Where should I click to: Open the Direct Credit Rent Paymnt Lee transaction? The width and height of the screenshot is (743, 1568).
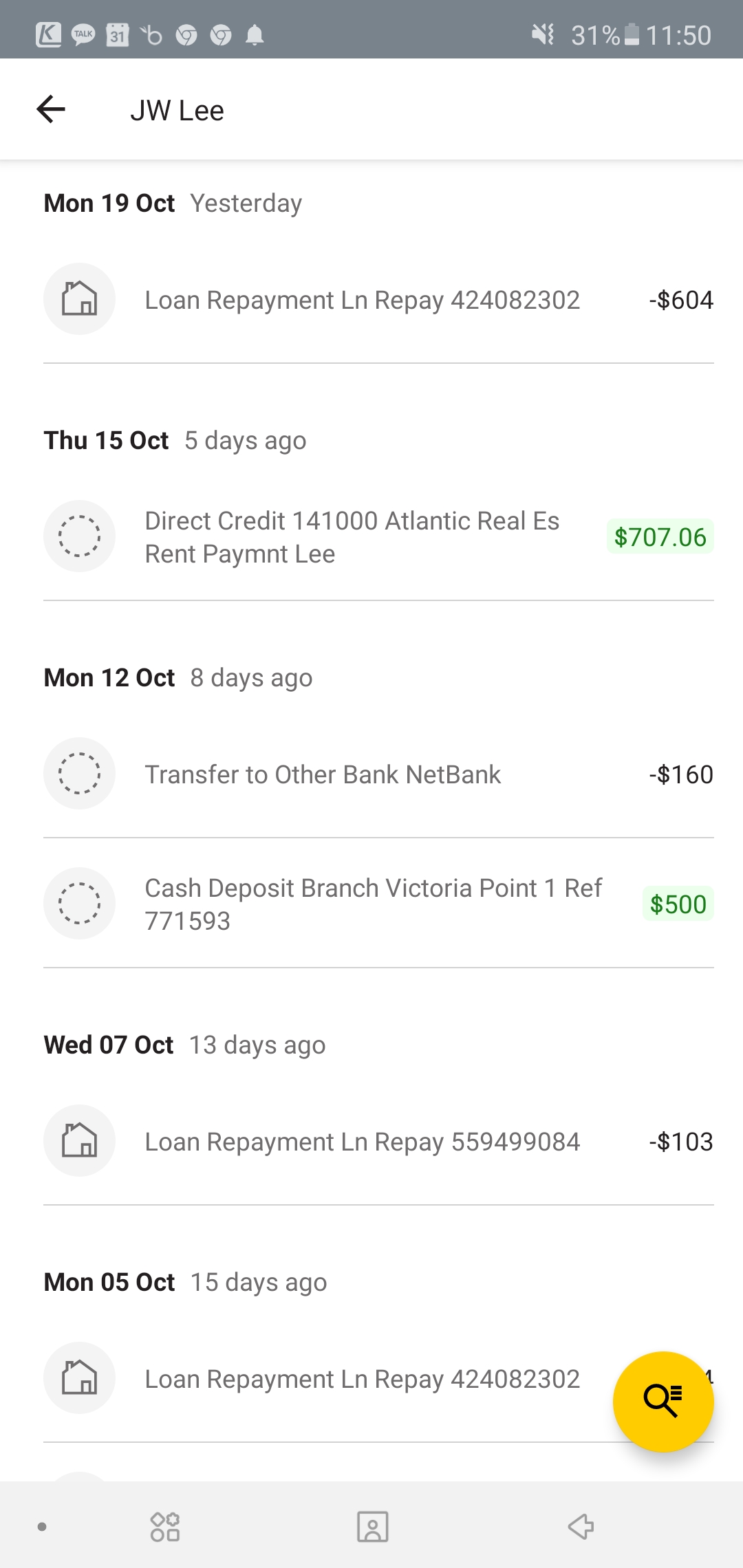(x=352, y=537)
